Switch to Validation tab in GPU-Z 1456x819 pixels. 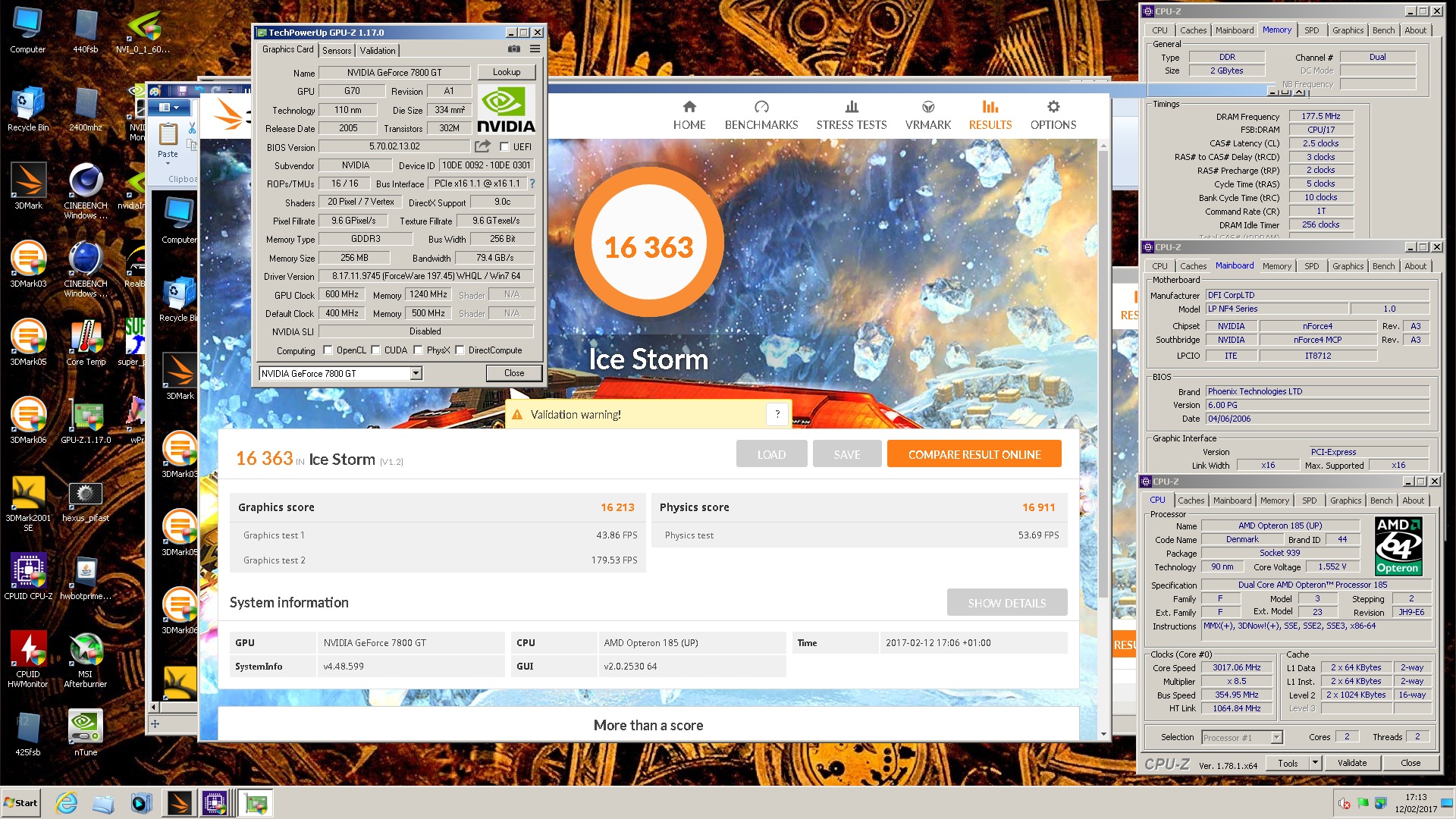click(377, 50)
